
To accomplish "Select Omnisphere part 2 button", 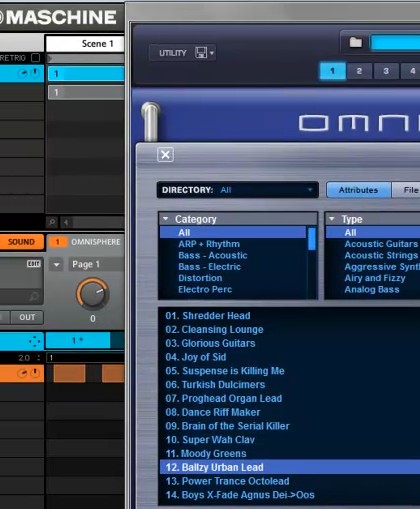I will pyautogui.click(x=359, y=71).
